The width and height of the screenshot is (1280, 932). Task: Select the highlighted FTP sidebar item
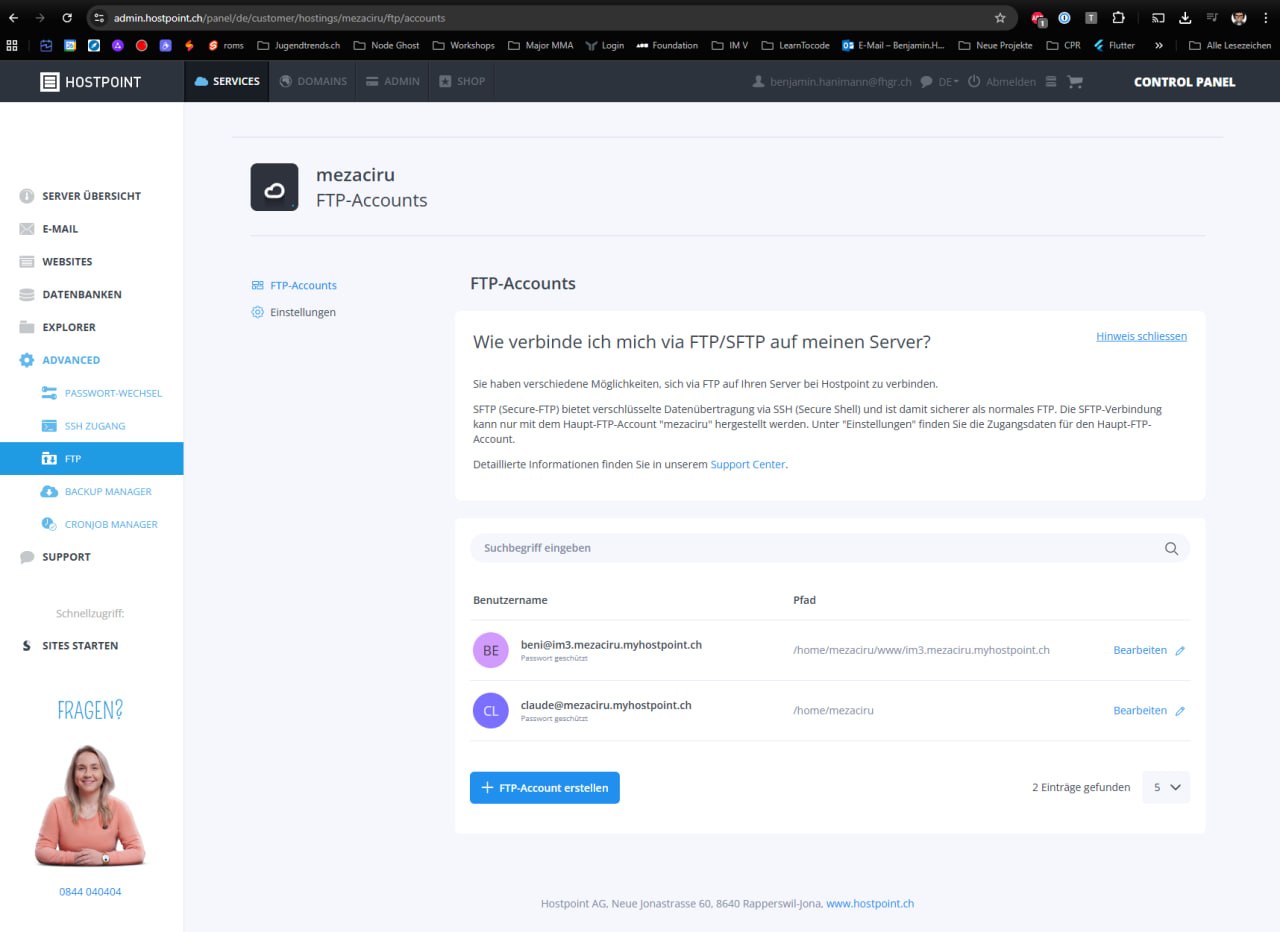tap(91, 458)
